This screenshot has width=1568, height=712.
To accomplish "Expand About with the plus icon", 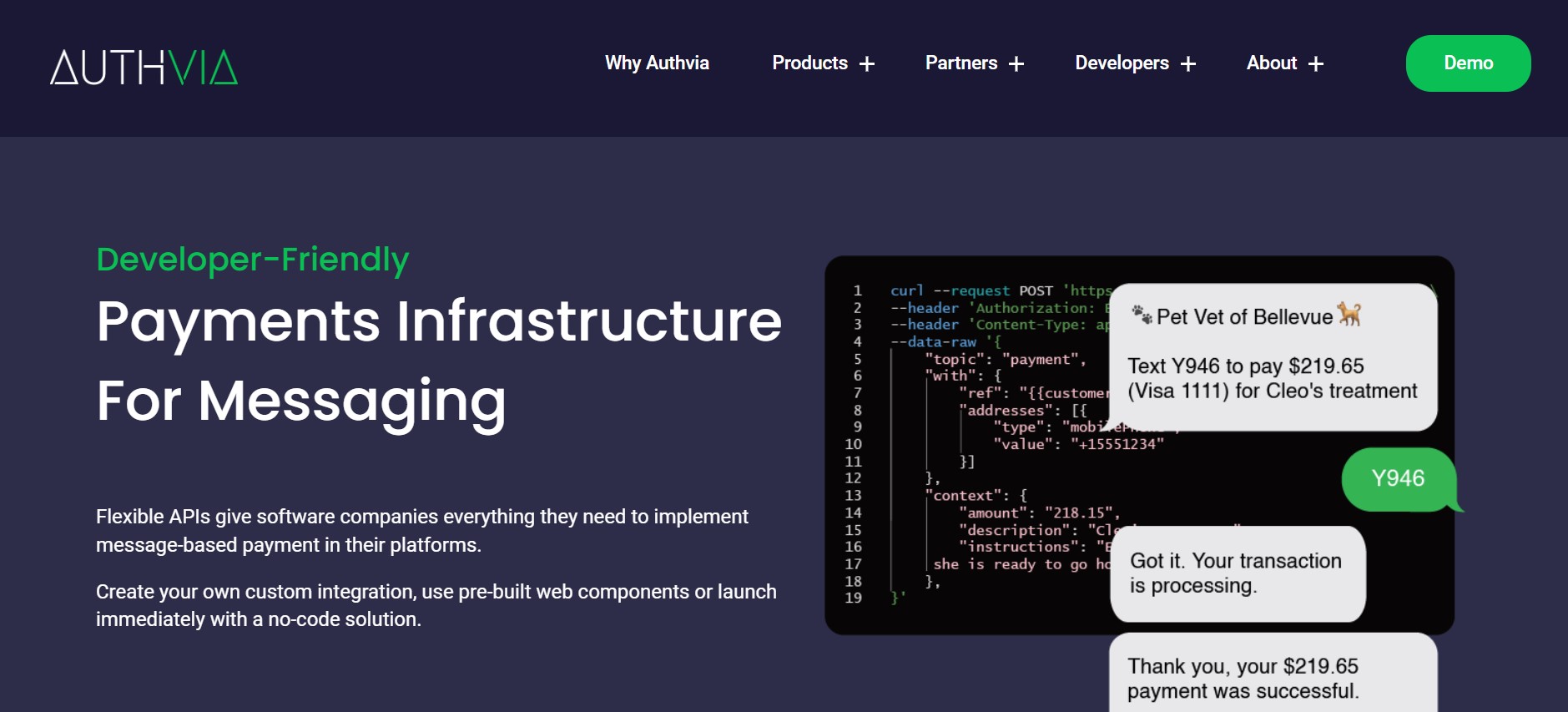I will 1316,64.
